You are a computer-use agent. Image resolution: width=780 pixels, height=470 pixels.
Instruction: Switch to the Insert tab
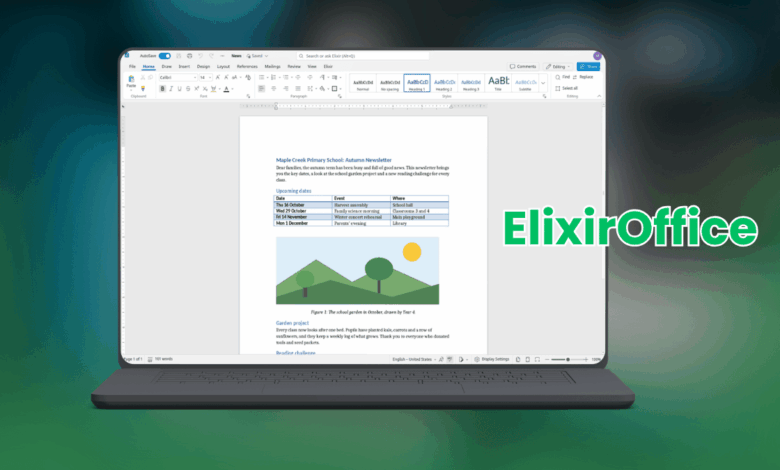[184, 66]
